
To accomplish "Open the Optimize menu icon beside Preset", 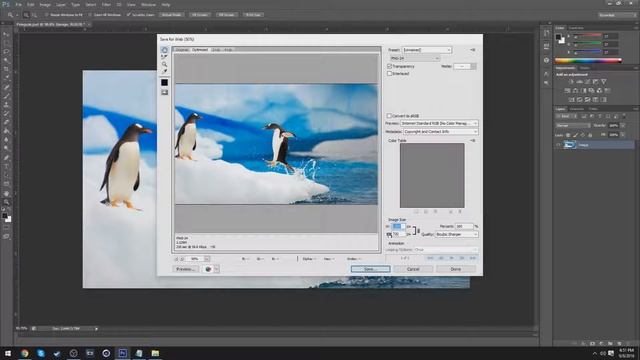I will pyautogui.click(x=473, y=50).
